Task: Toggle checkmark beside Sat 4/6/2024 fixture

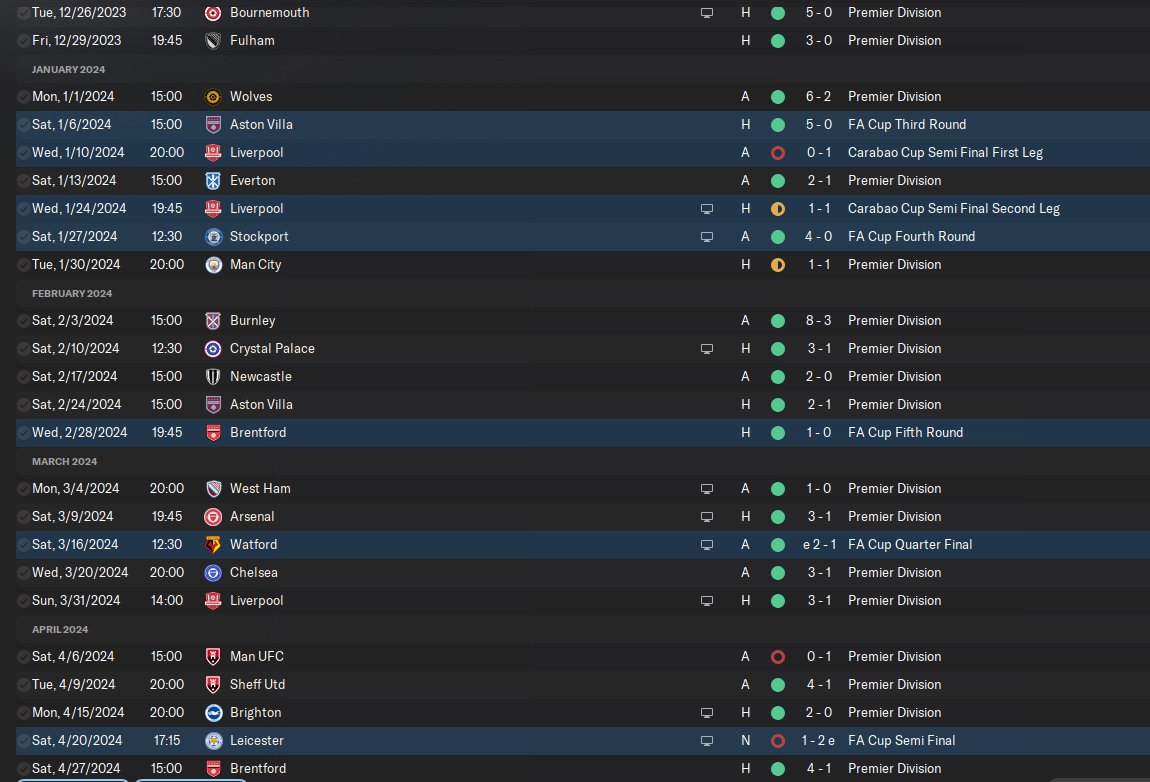Action: pos(23,657)
